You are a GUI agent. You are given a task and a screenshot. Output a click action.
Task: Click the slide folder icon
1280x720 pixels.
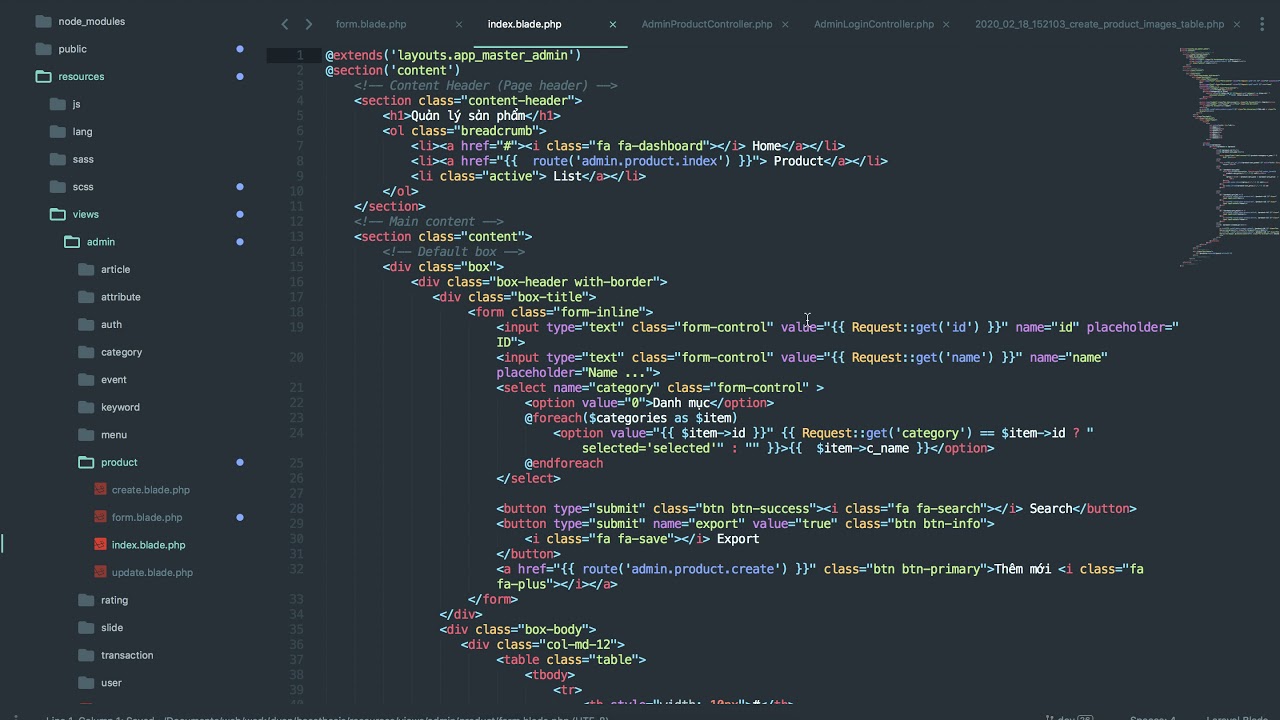pyautogui.click(x=85, y=628)
